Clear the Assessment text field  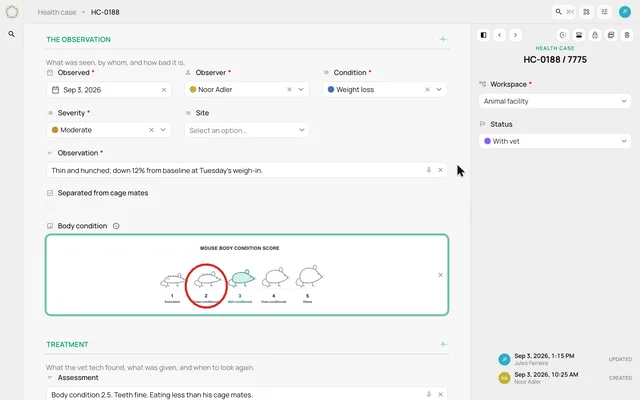440,394
